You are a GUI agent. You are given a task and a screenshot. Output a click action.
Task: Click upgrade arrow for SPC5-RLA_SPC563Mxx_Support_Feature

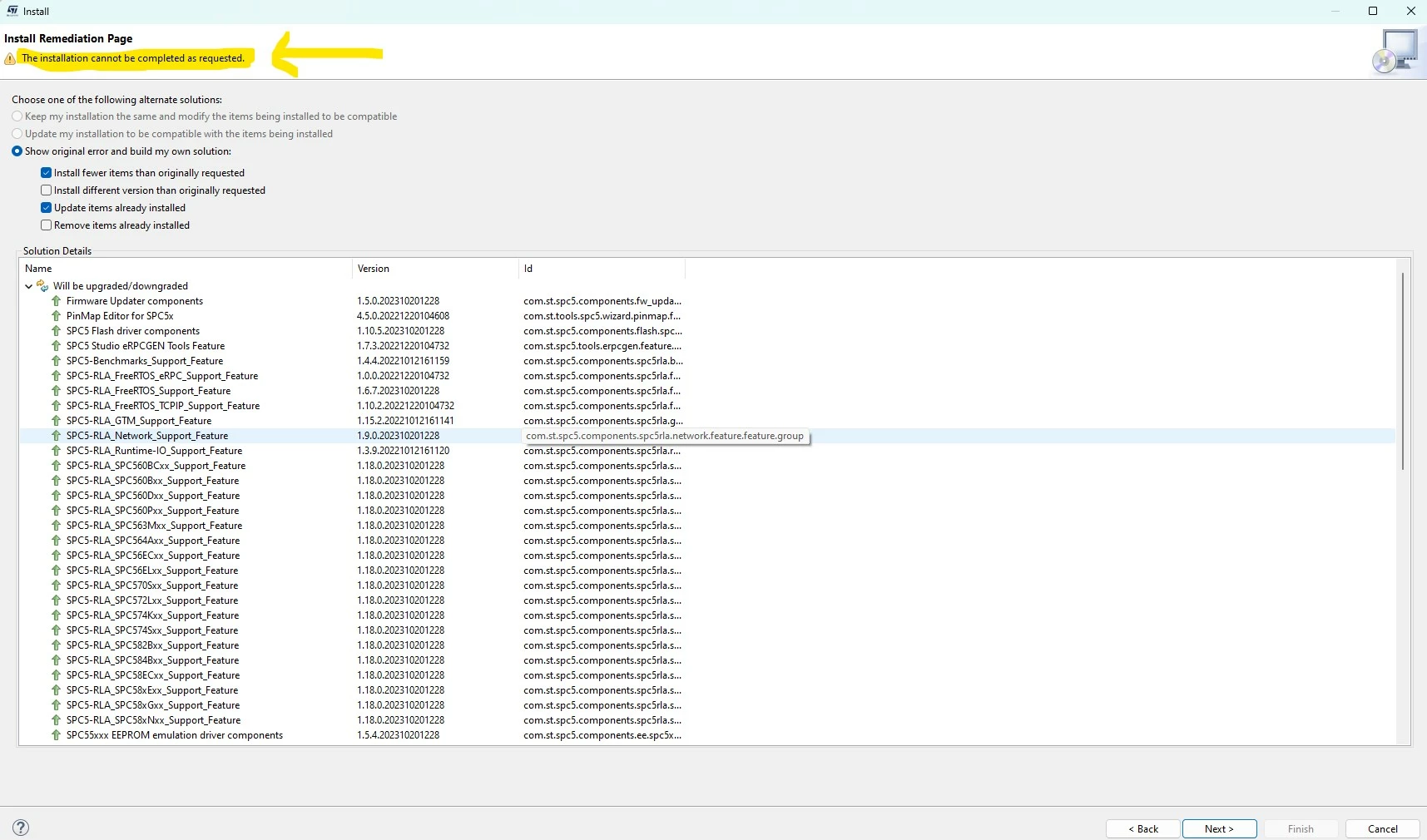pos(57,526)
